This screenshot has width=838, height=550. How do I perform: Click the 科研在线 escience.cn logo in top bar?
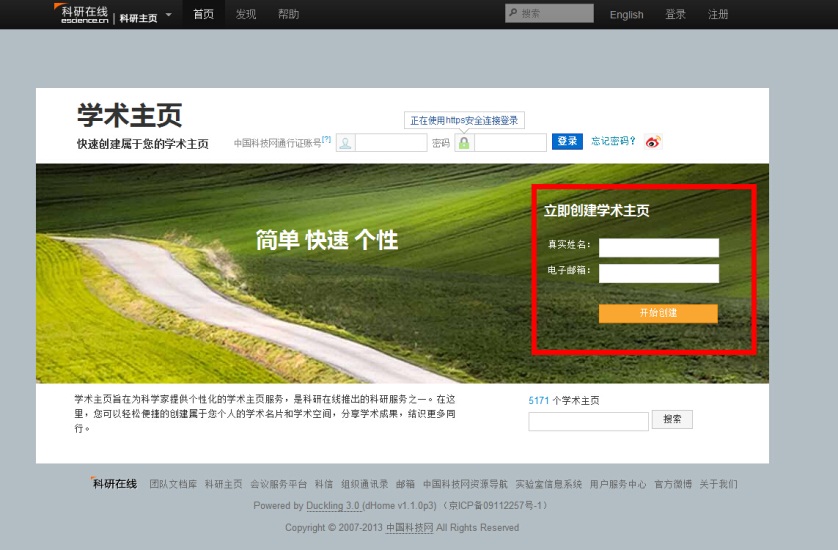81,14
